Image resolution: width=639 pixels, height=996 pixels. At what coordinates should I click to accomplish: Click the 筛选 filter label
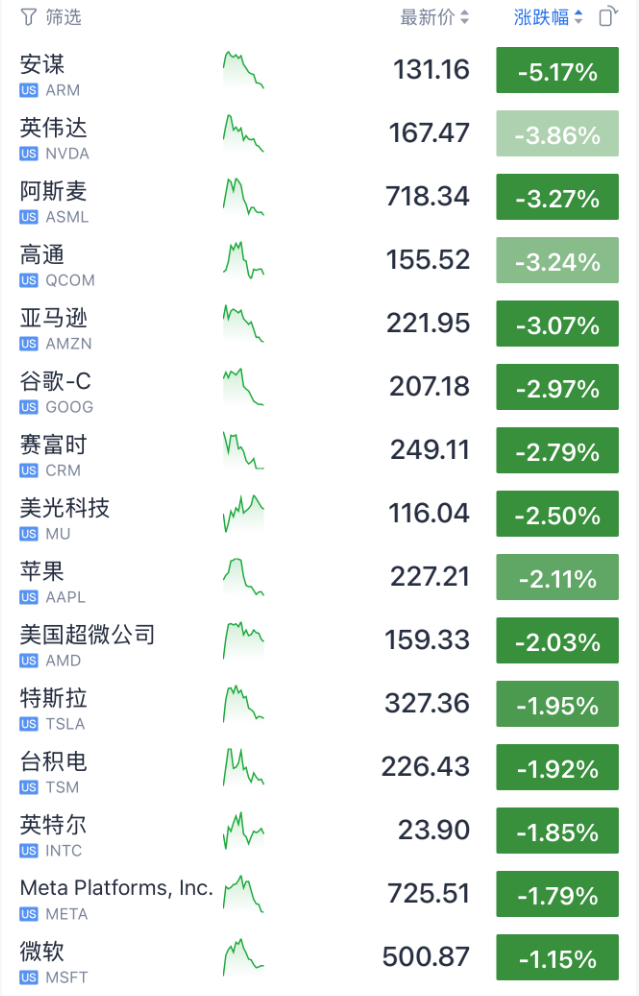click(x=64, y=17)
